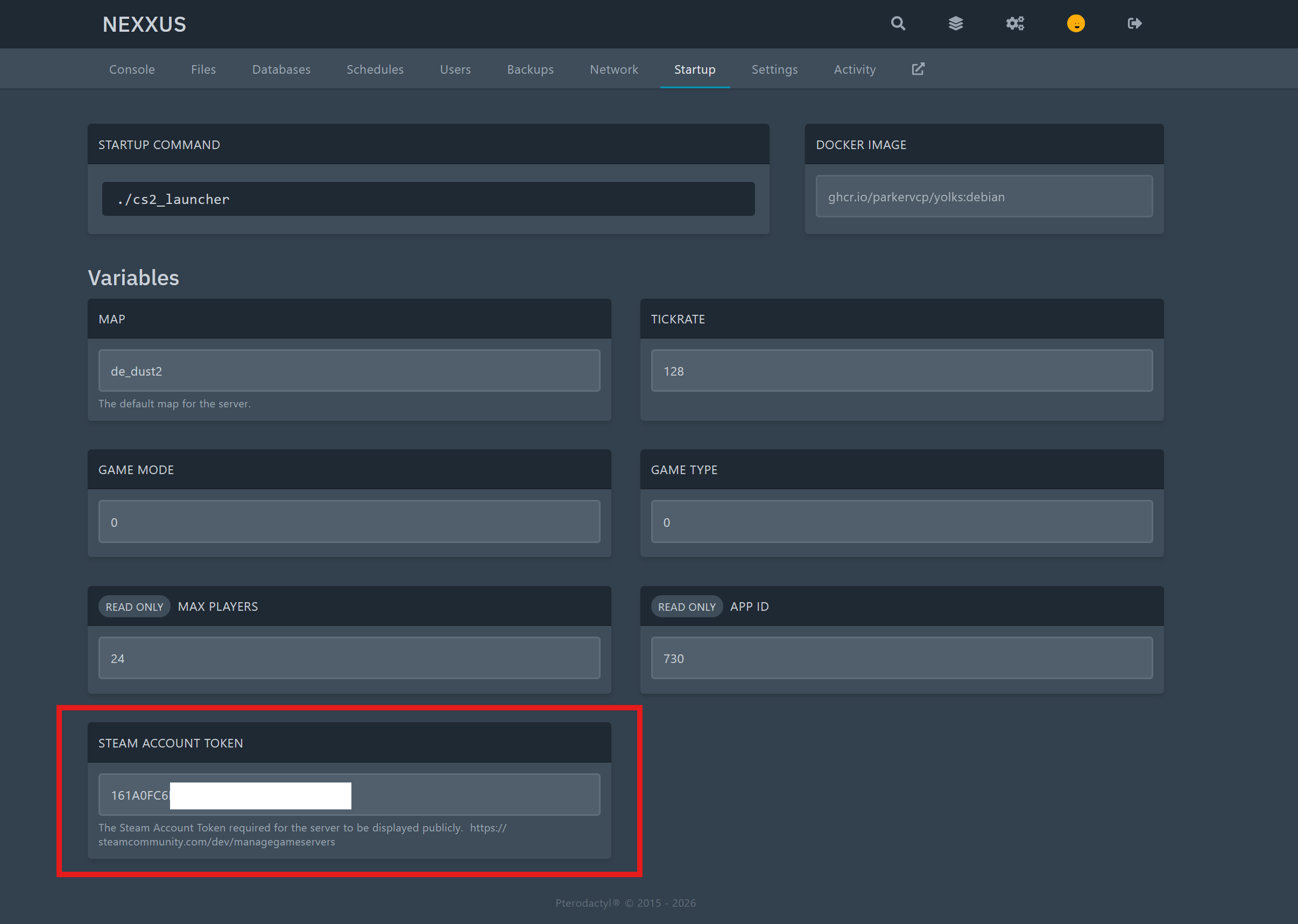The width and height of the screenshot is (1298, 924).
Task: Open the search icon in header
Action: (x=898, y=23)
